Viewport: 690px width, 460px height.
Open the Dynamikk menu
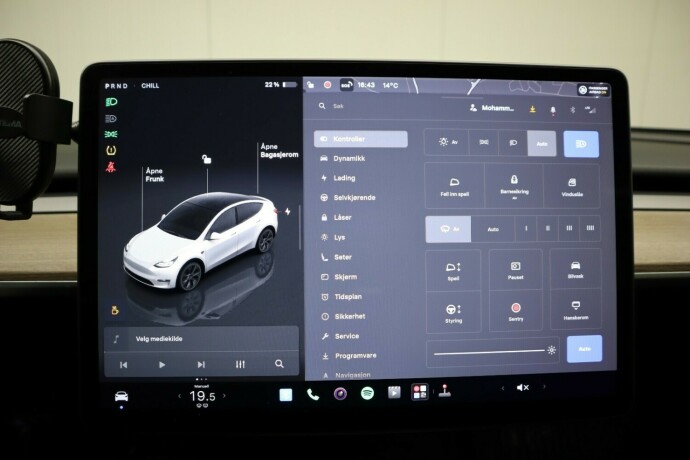343,158
